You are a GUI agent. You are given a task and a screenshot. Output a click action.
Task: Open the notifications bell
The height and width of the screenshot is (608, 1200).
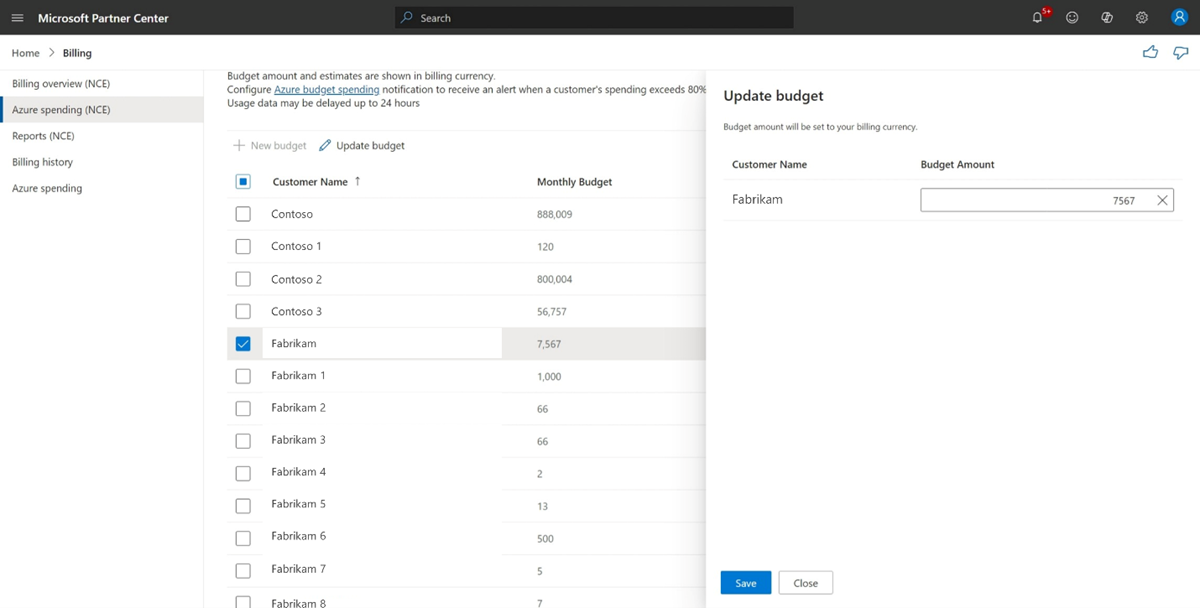pyautogui.click(x=1038, y=18)
